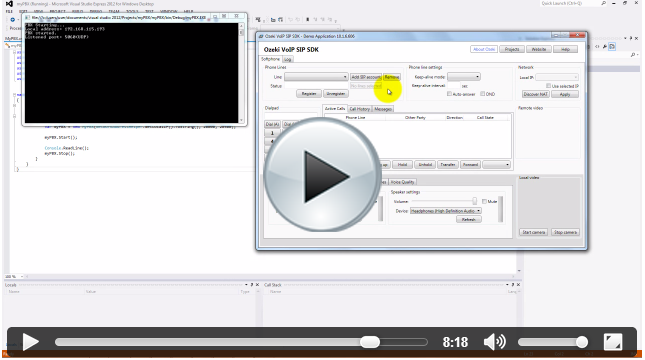Enter fullscreen using the player expand icon

(613, 342)
